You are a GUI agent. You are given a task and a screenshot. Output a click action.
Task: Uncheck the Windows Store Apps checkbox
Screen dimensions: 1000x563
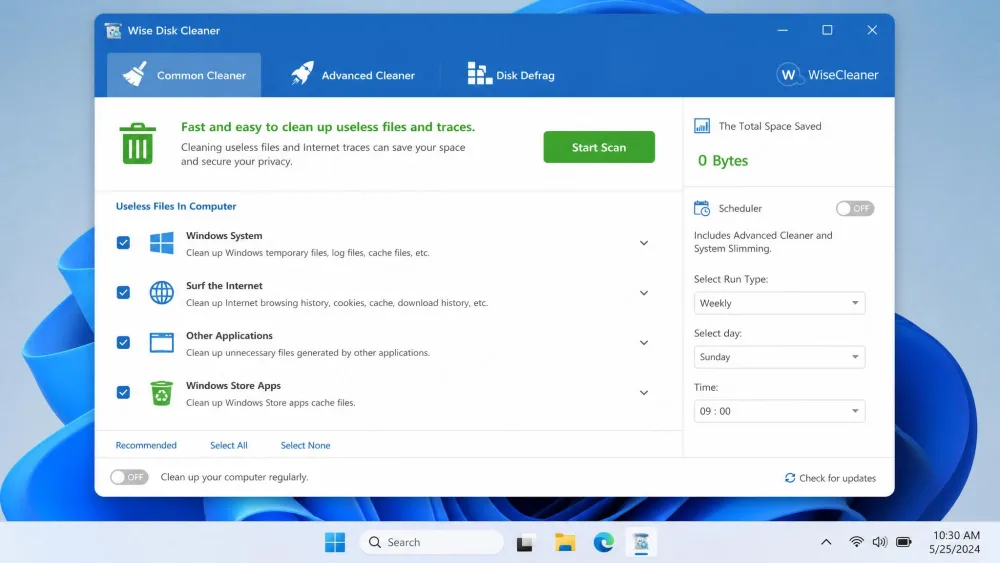123,392
